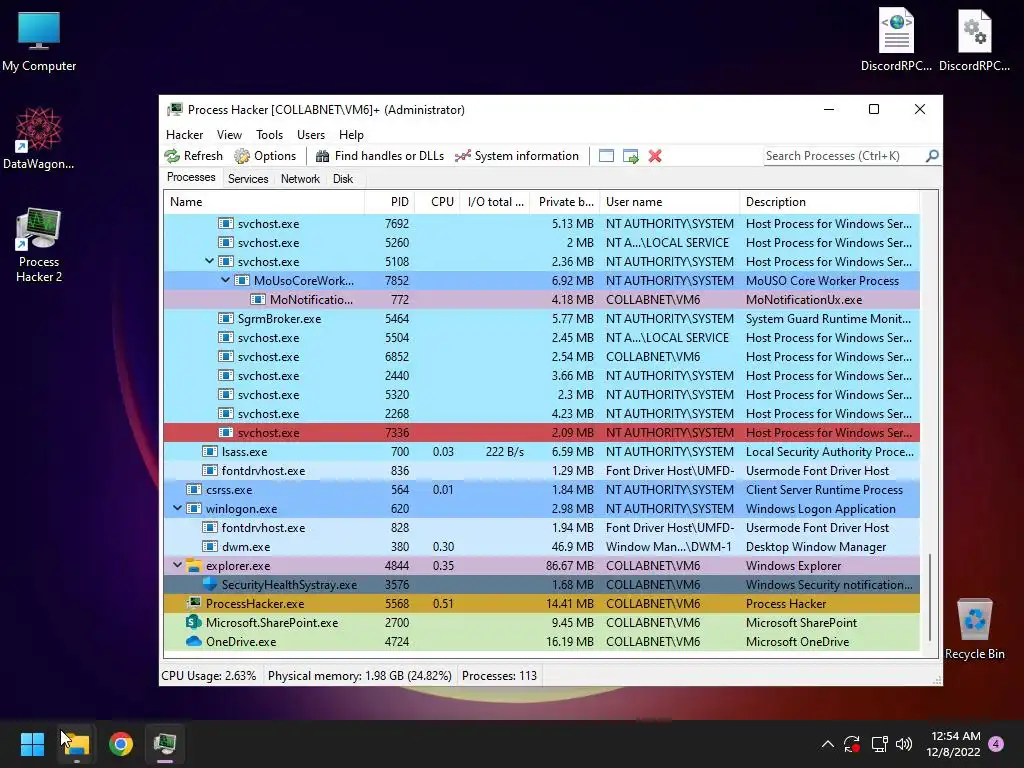Image resolution: width=1024 pixels, height=768 pixels.
Task: Open the View menu
Action: (x=229, y=135)
